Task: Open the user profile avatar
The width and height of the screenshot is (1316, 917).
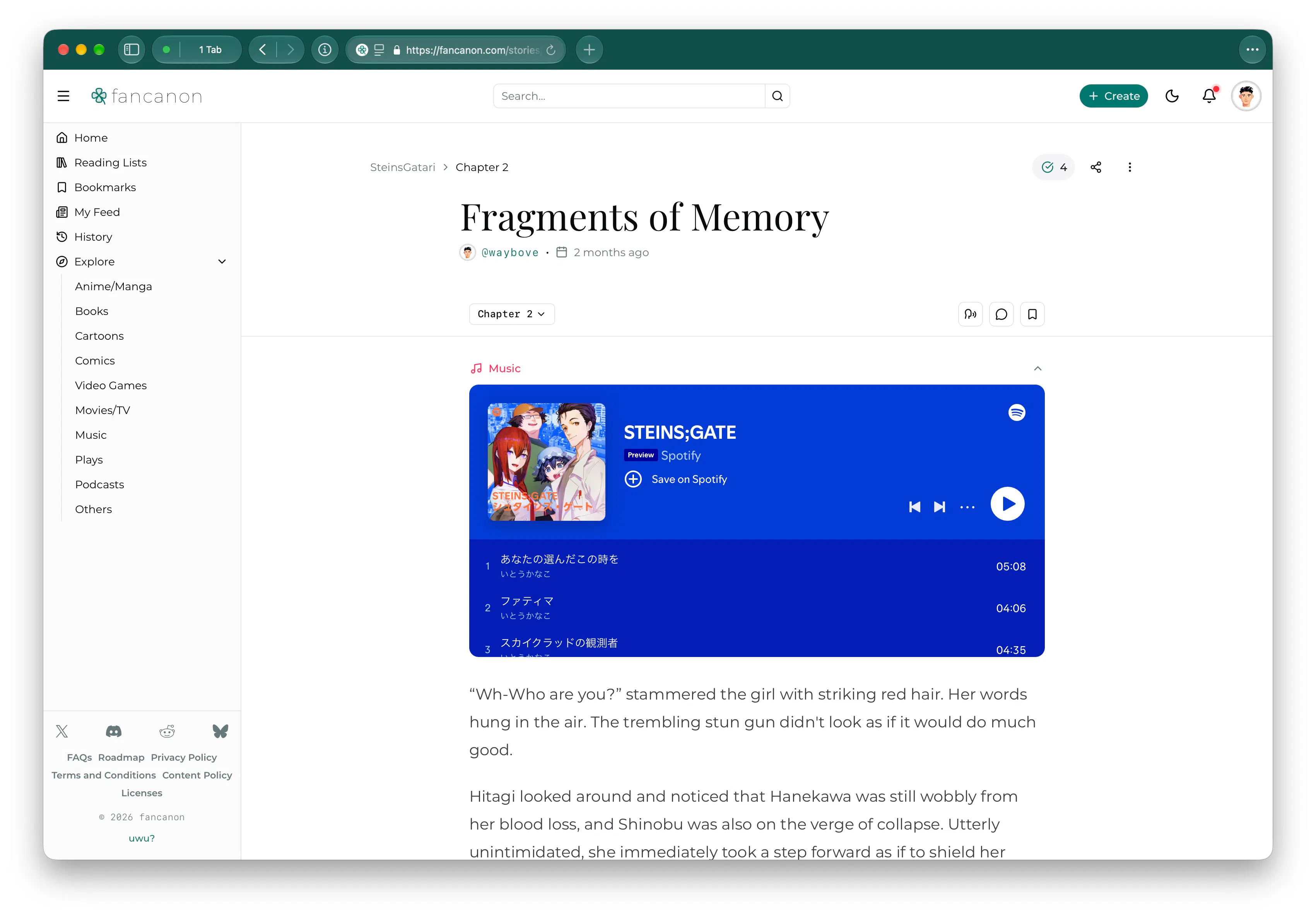Action: click(1246, 96)
